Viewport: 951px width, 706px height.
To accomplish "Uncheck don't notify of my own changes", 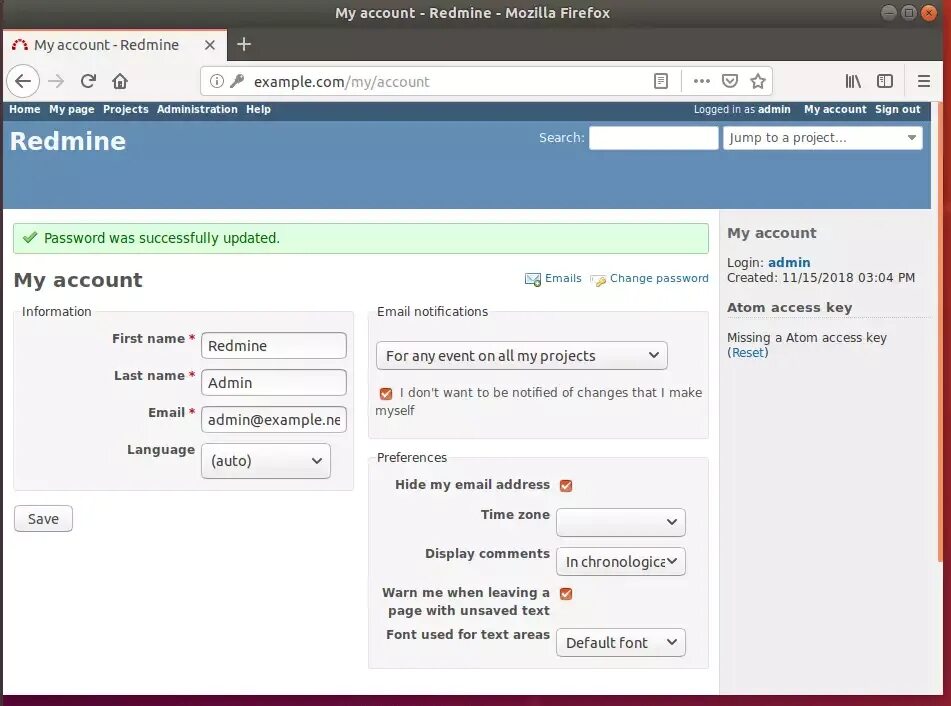I will coord(386,394).
